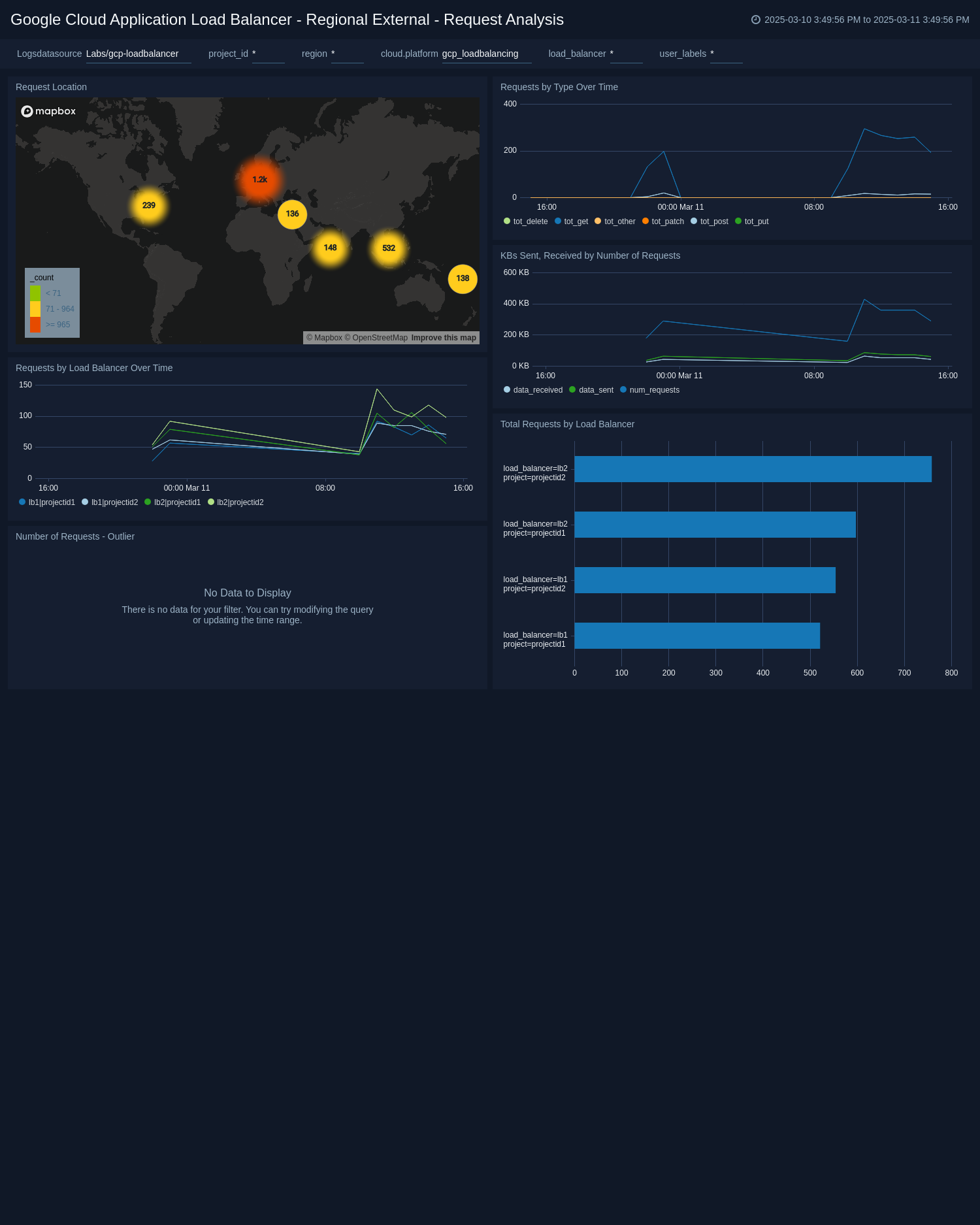The image size is (980, 1225).
Task: Click the 148 map cluster bubble
Action: [x=330, y=248]
